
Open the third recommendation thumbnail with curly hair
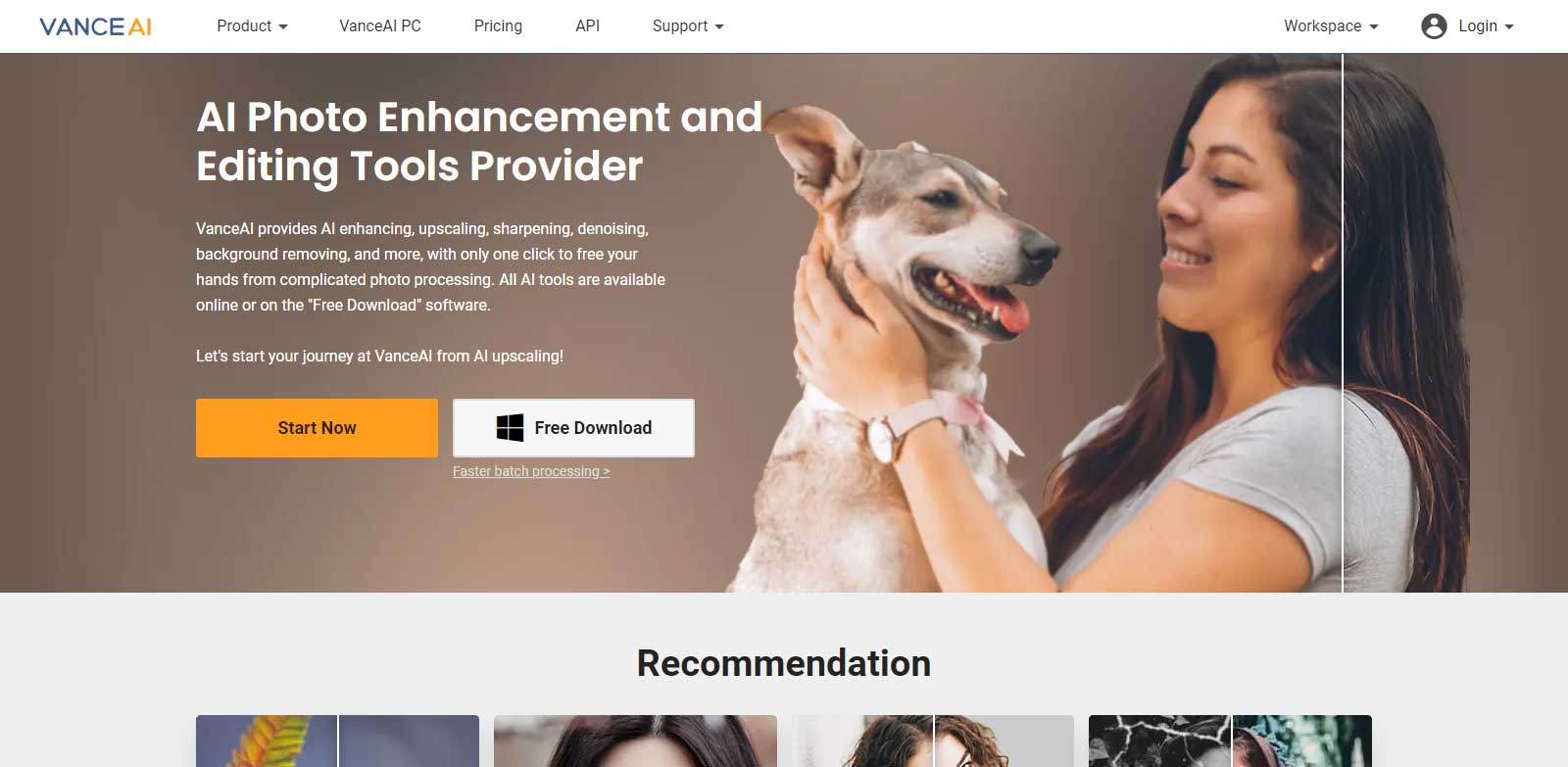tap(933, 742)
